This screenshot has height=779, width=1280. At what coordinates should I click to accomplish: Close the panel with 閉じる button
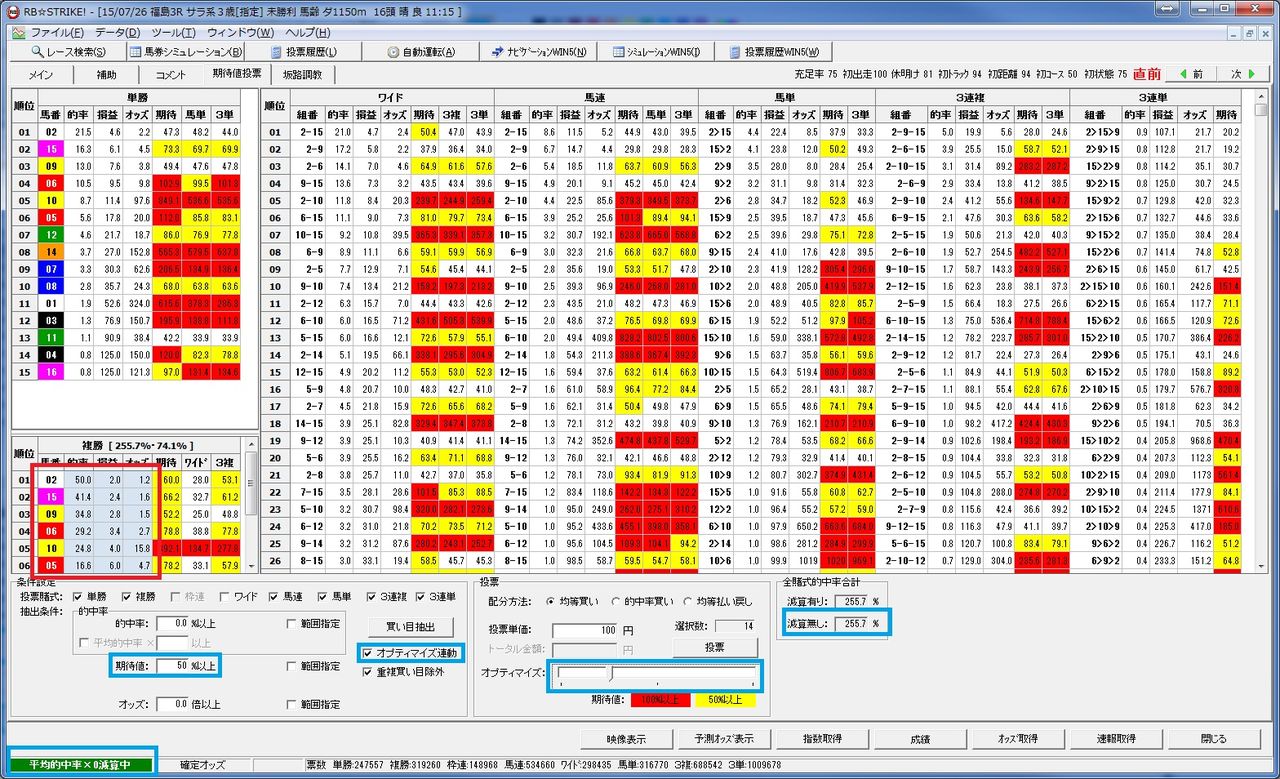(x=1212, y=739)
